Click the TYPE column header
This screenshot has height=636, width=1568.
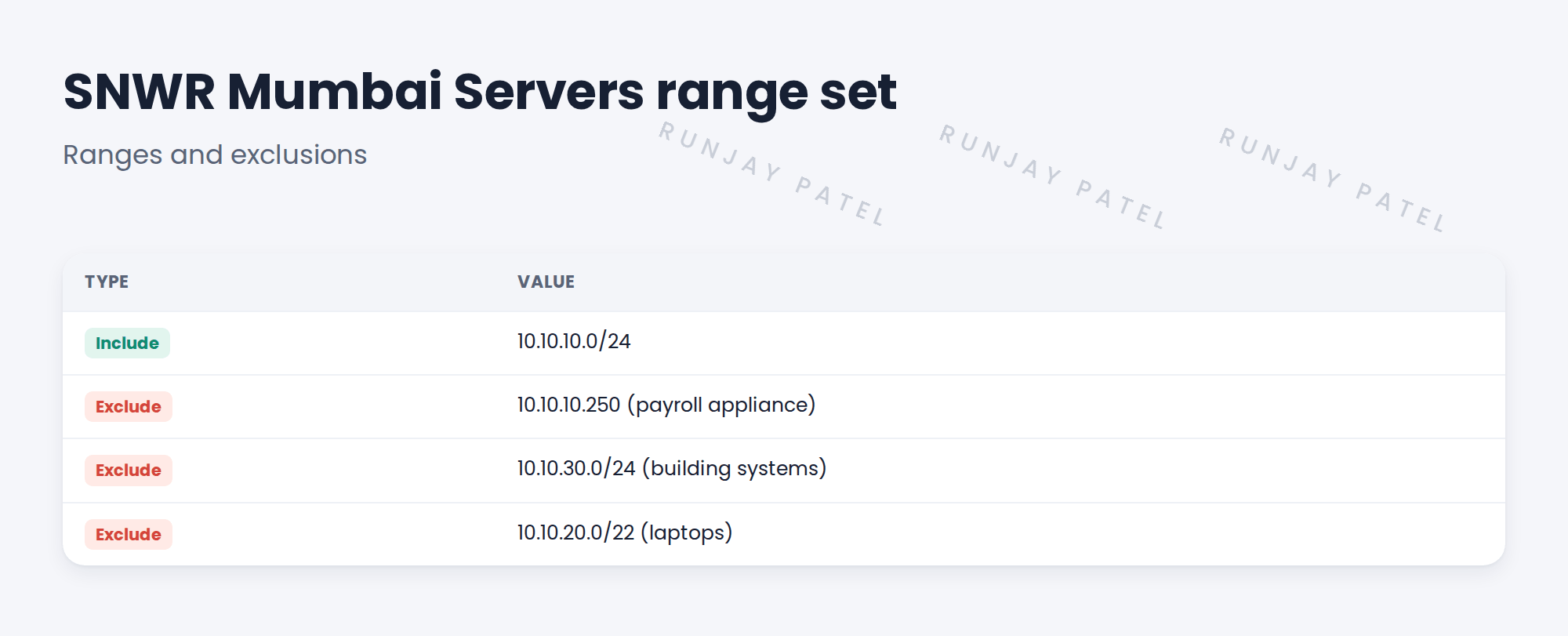[107, 282]
